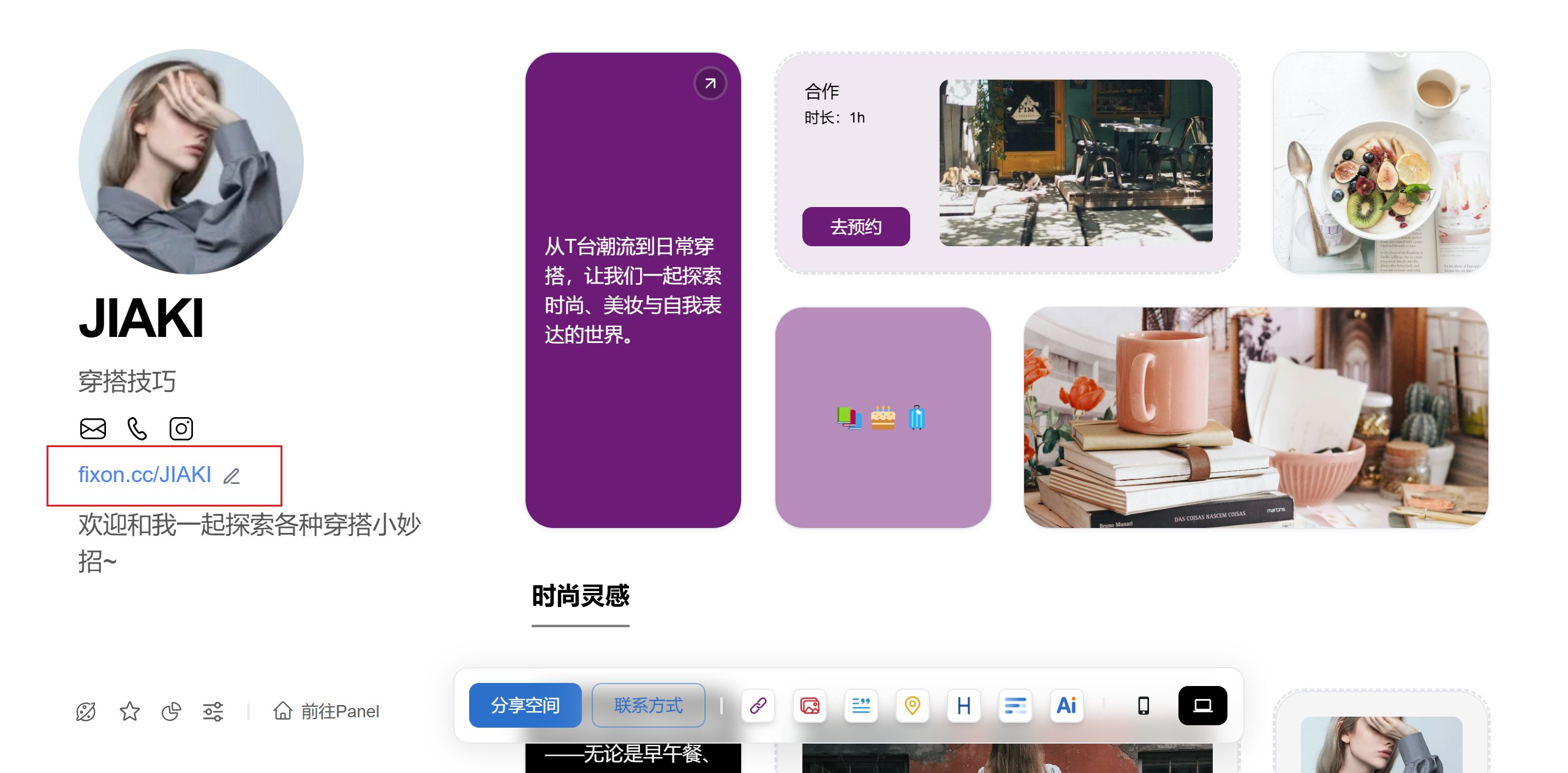
Task: Click the 联系方式 button
Action: point(648,705)
